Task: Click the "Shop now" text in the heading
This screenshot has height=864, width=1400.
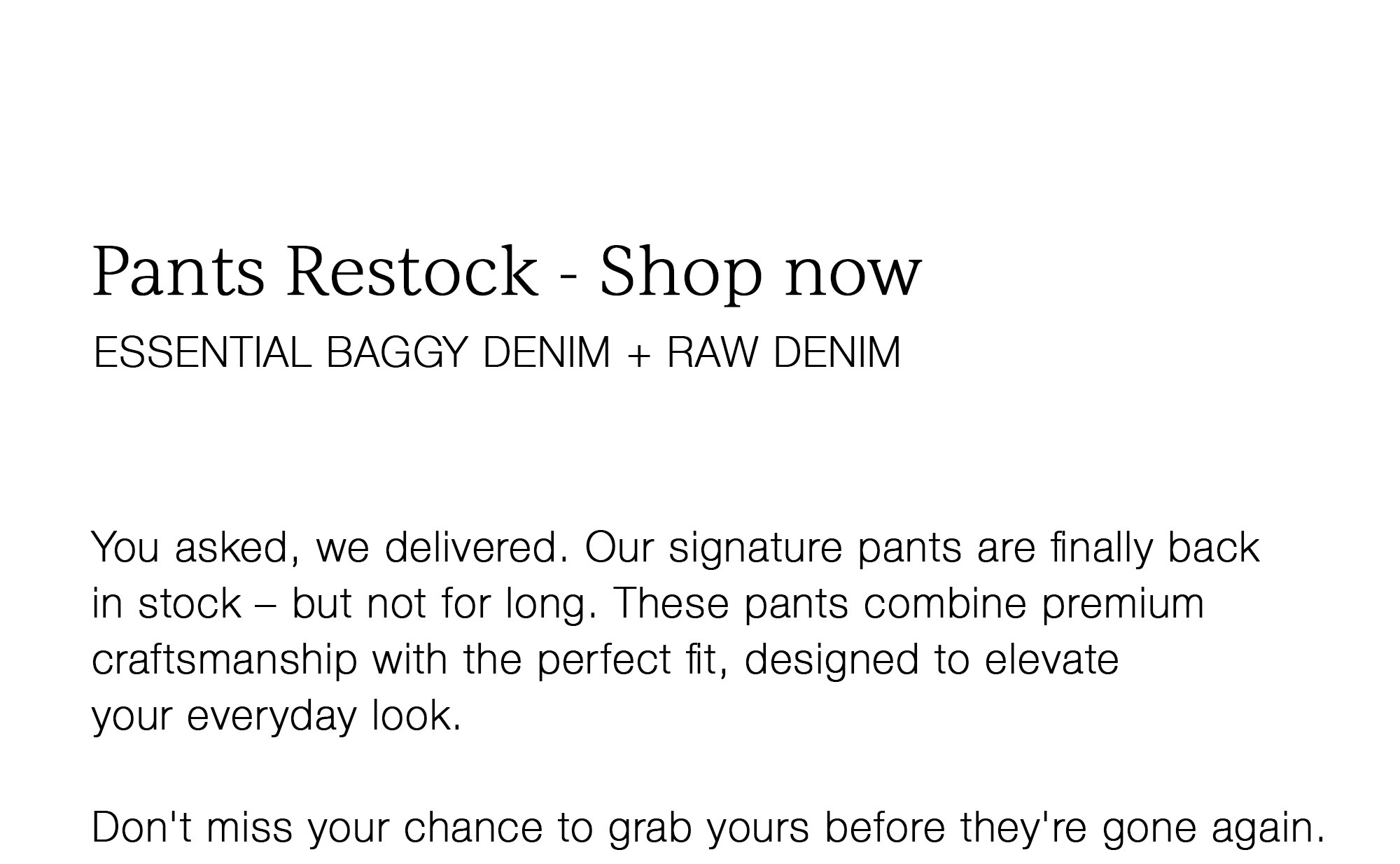Action: (760, 274)
